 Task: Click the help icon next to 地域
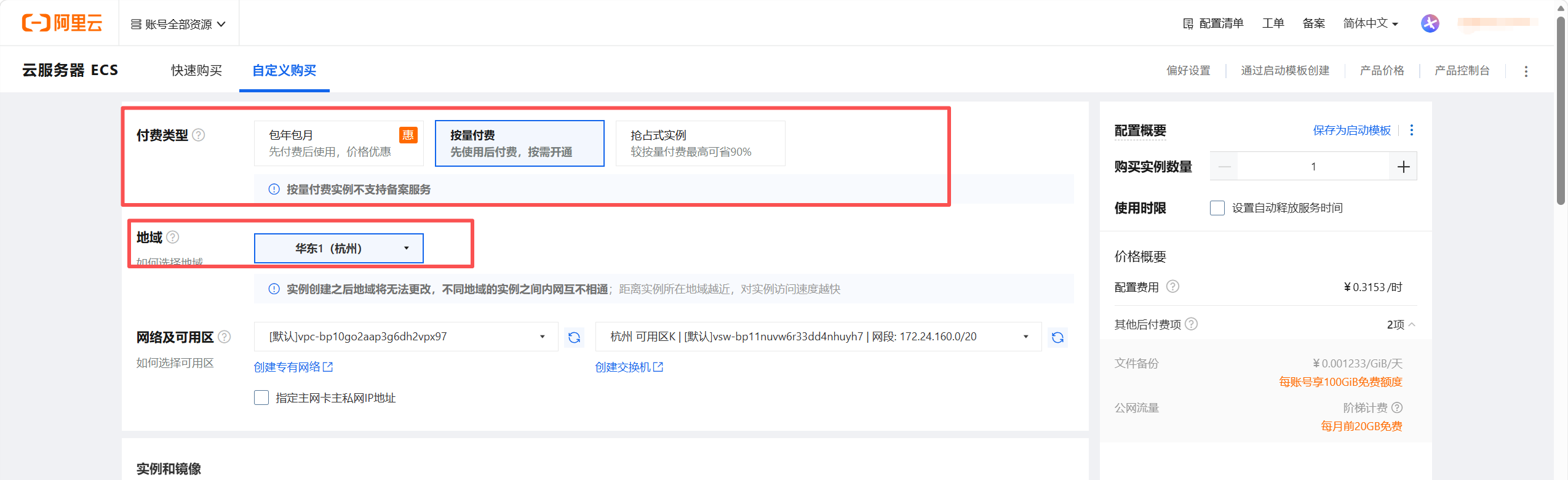(173, 237)
